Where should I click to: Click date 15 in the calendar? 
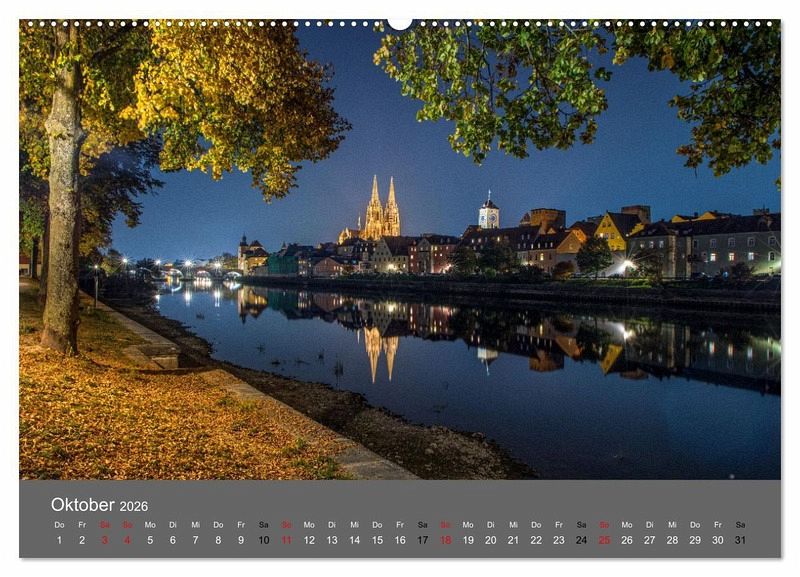pyautogui.click(x=377, y=540)
